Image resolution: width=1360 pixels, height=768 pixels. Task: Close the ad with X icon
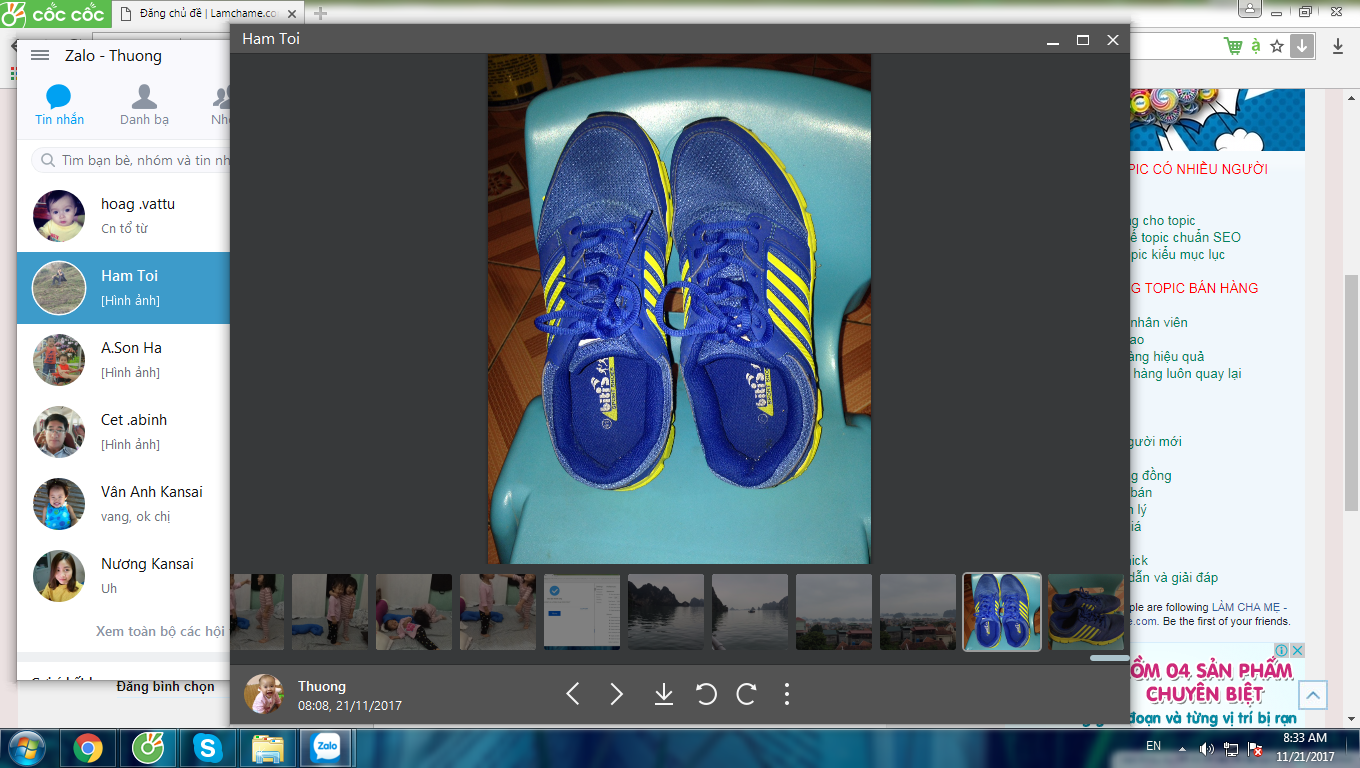tap(1297, 650)
